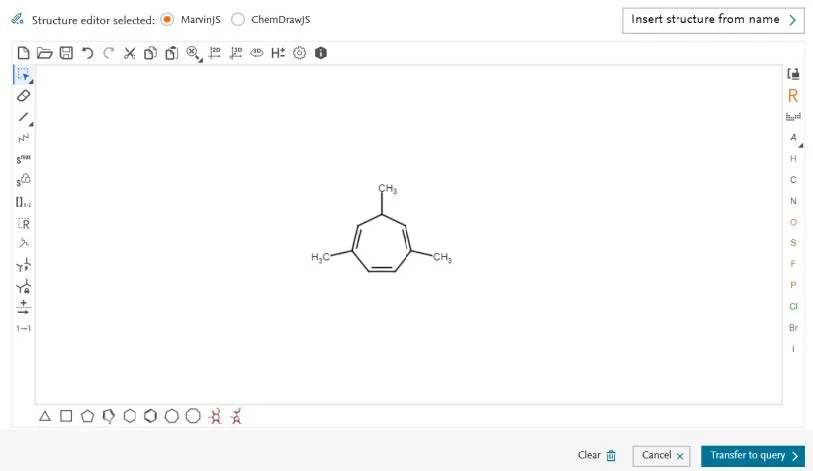Save the current structure
The height and width of the screenshot is (471, 813).
pos(66,53)
